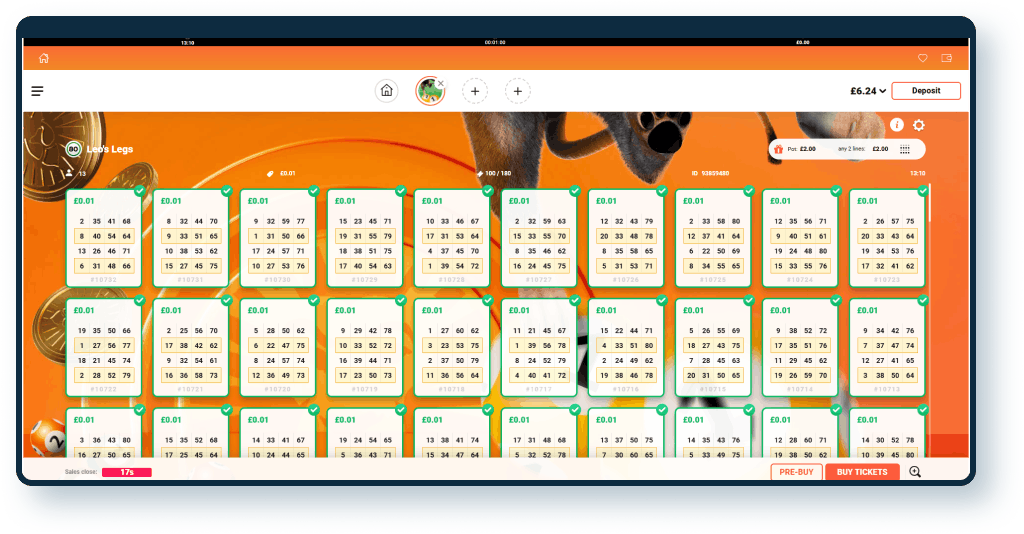The height and width of the screenshot is (534, 1024).
Task: Expand the £6.24 balance dropdown
Action: 868,91
